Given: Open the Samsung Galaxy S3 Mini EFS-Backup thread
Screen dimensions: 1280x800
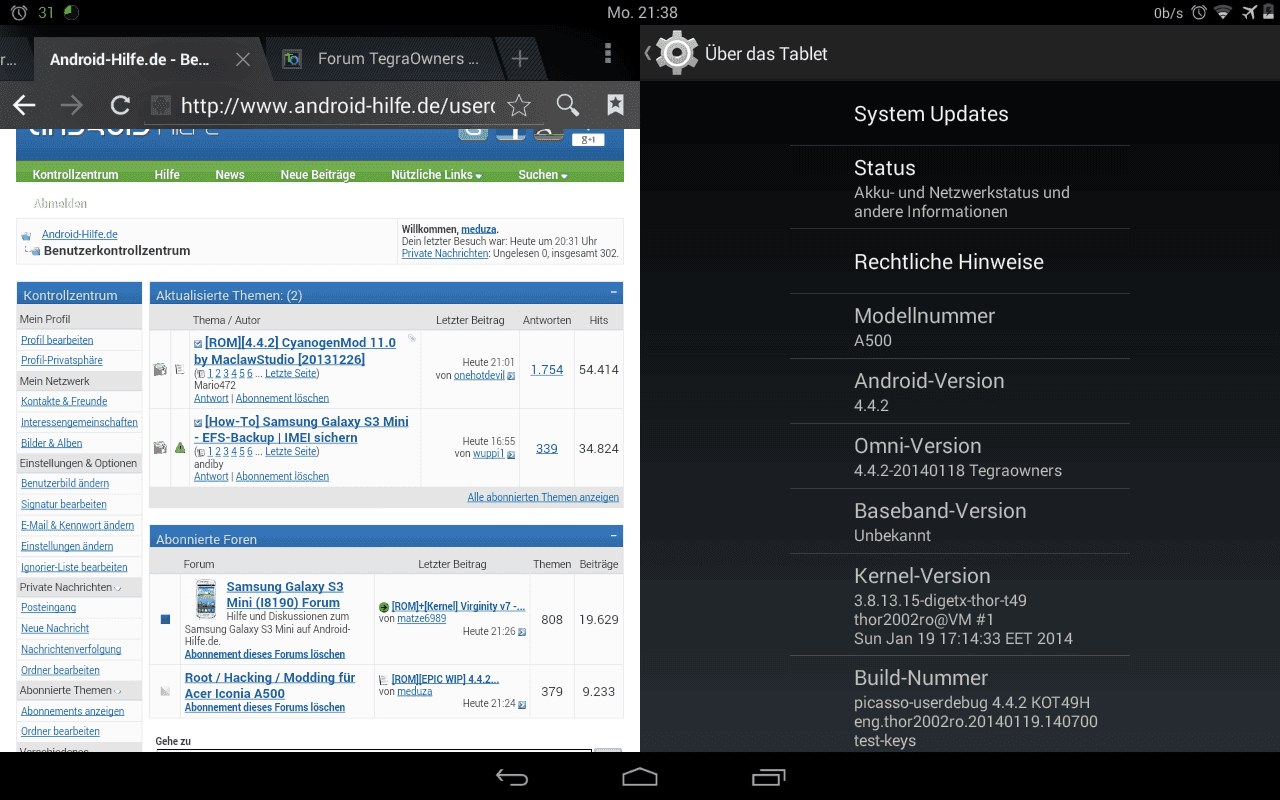Looking at the screenshot, I should click(x=301, y=429).
